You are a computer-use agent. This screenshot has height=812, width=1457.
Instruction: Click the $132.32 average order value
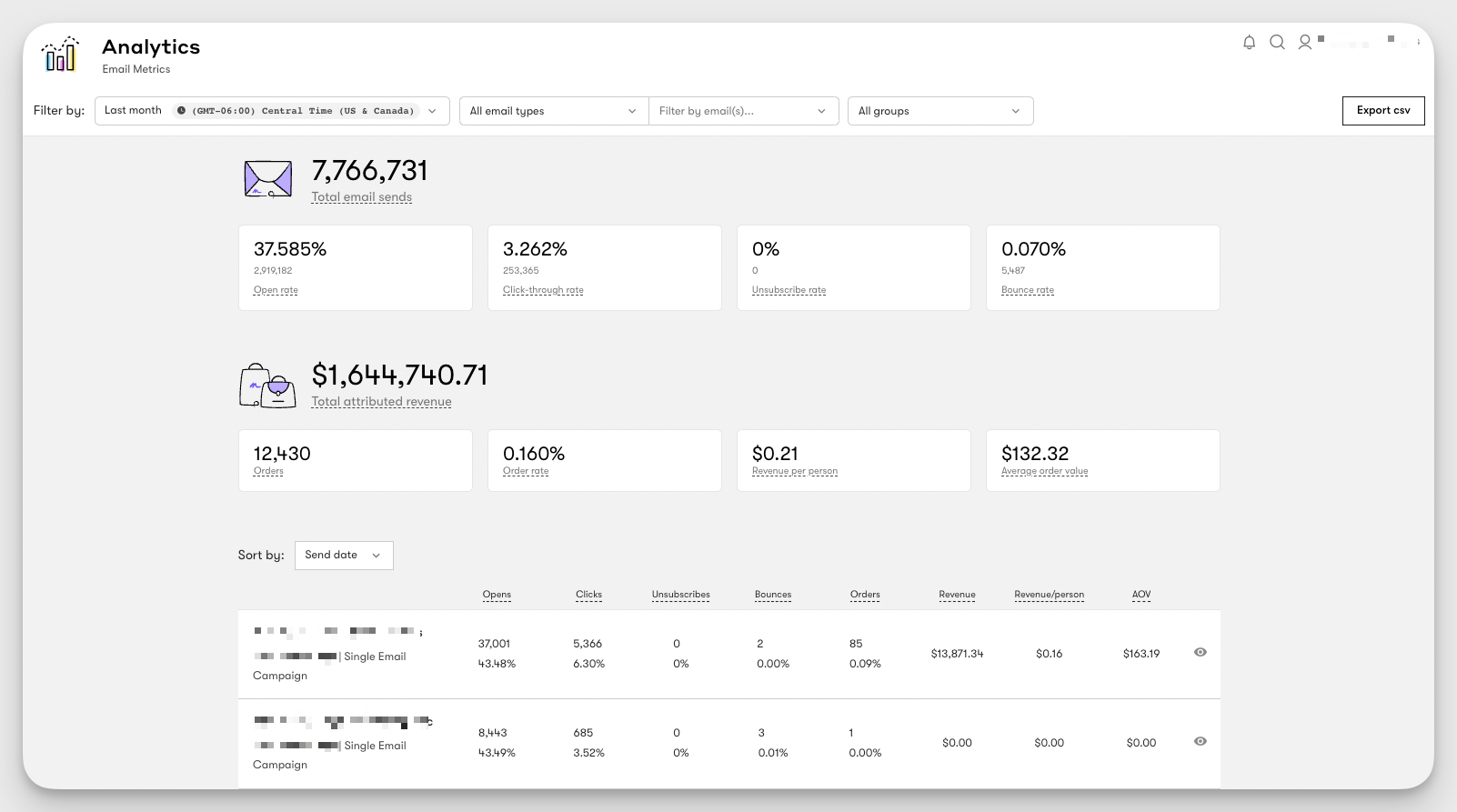pyautogui.click(x=1035, y=454)
